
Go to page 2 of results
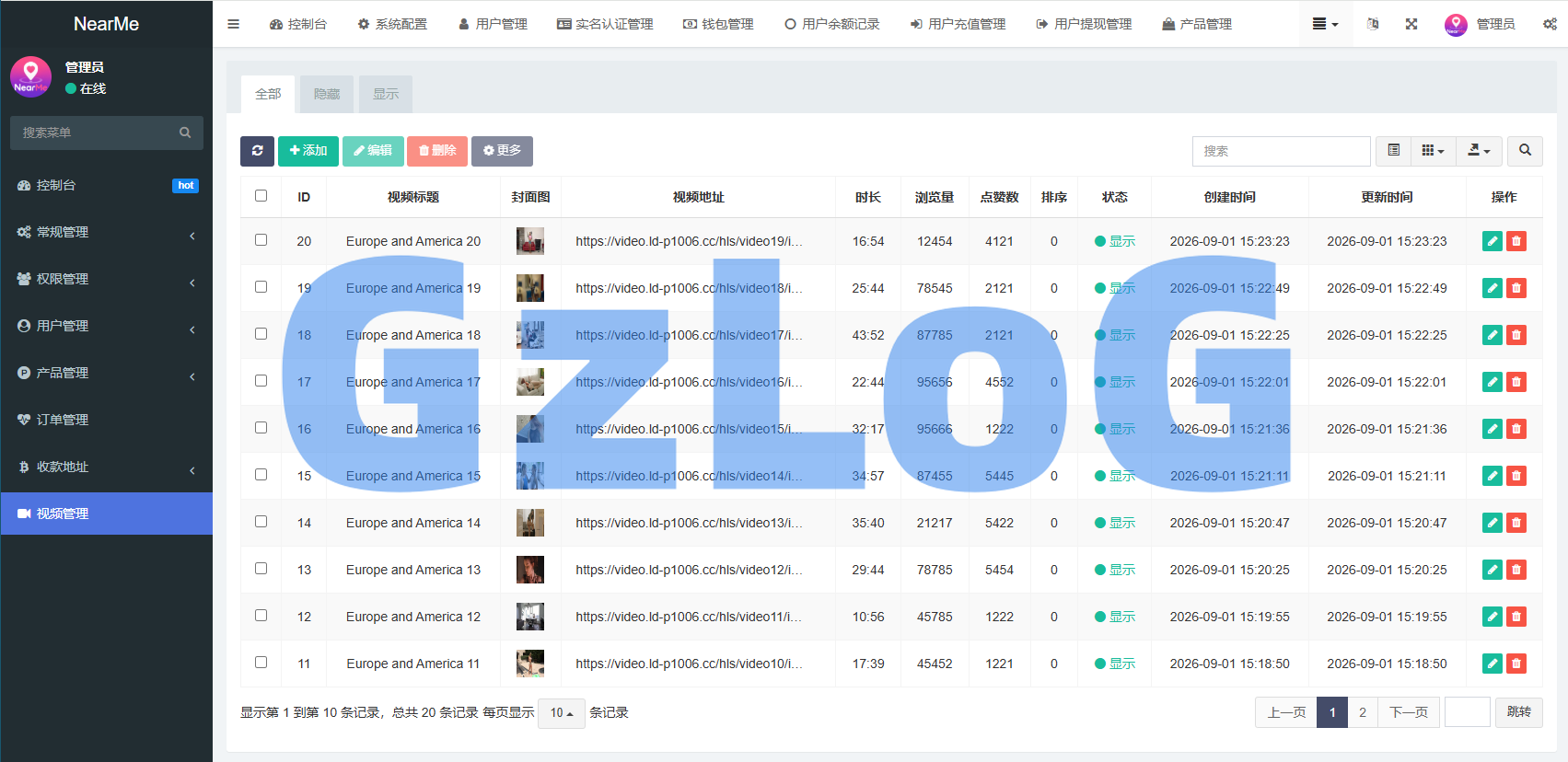point(1363,712)
